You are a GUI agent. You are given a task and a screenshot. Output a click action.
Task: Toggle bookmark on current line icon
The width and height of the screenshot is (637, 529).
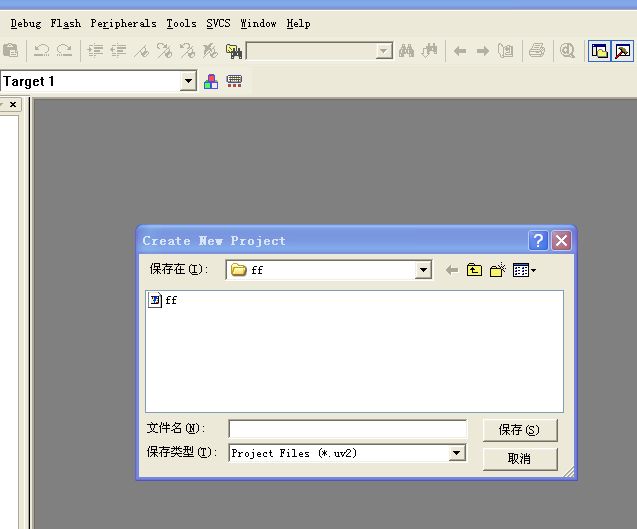[141, 51]
